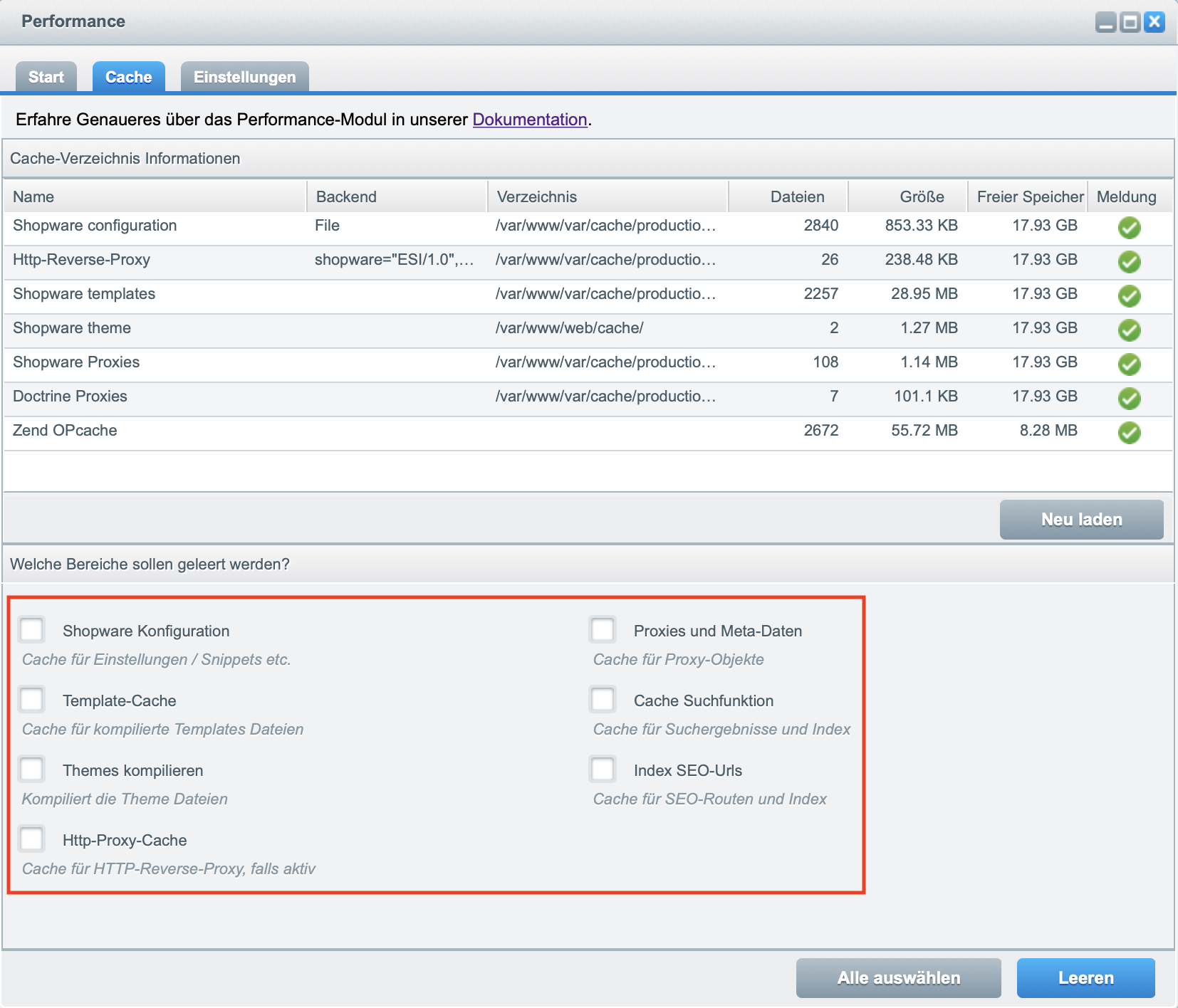Sort by the Backend column header
The height and width of the screenshot is (1008, 1178).
coord(397,196)
